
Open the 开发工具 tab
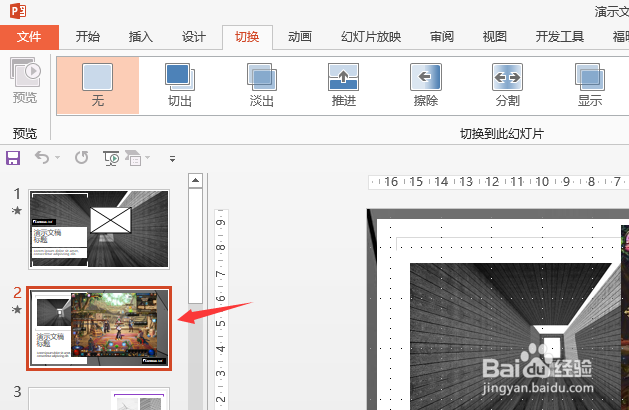560,37
